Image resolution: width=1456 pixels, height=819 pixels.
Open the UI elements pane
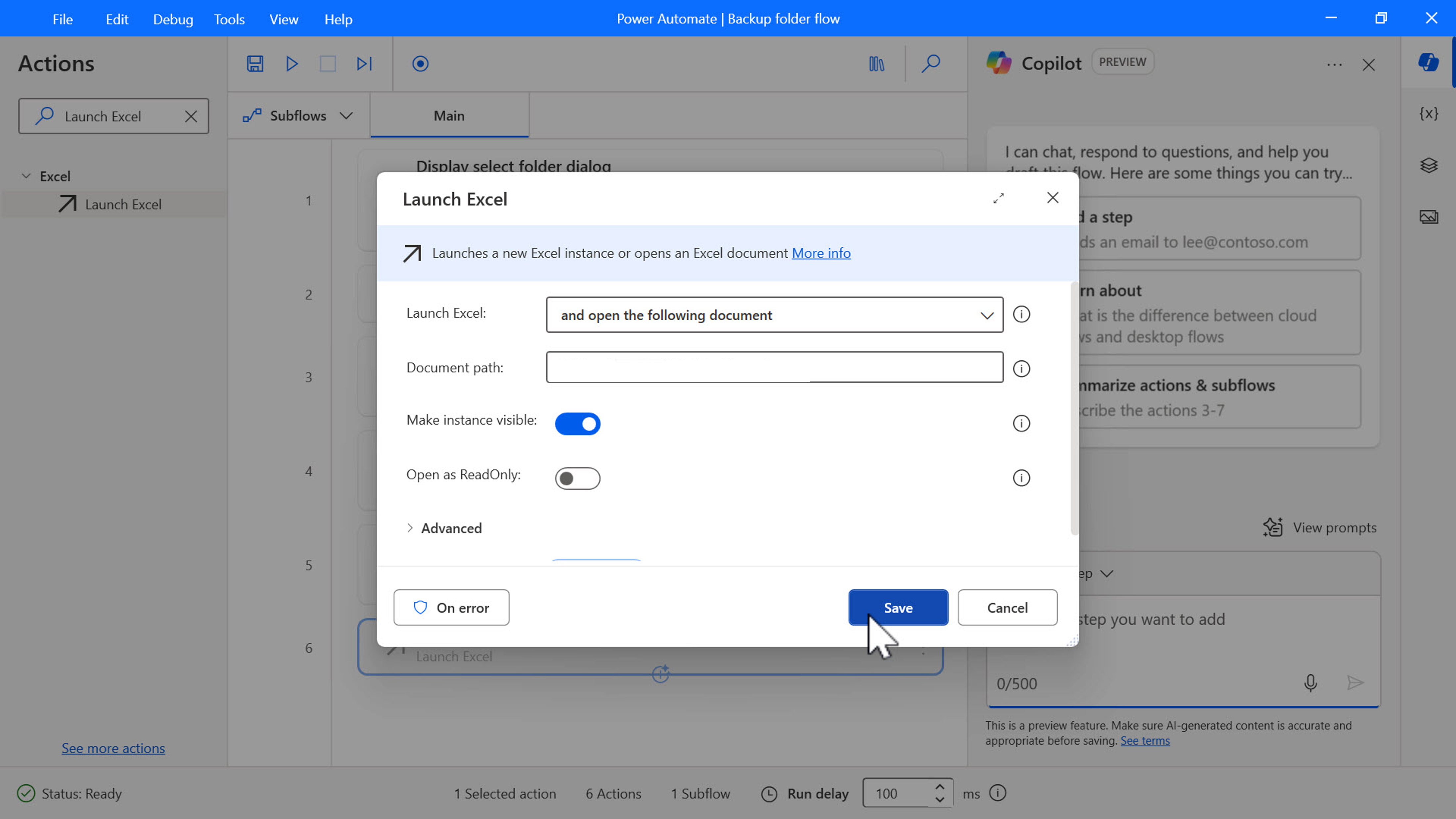1430,165
